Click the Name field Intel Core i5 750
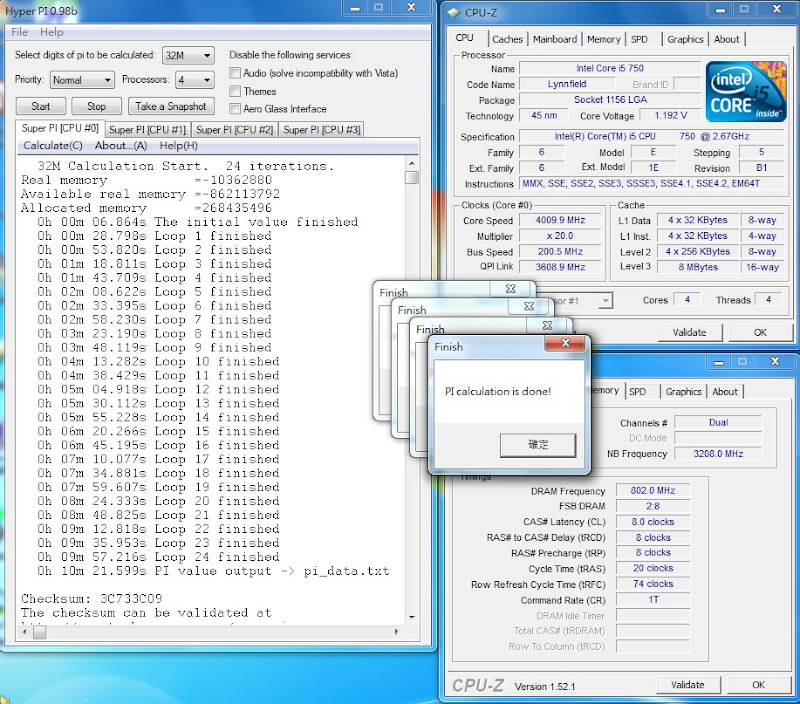Image resolution: width=800 pixels, height=704 pixels. pyautogui.click(x=610, y=68)
